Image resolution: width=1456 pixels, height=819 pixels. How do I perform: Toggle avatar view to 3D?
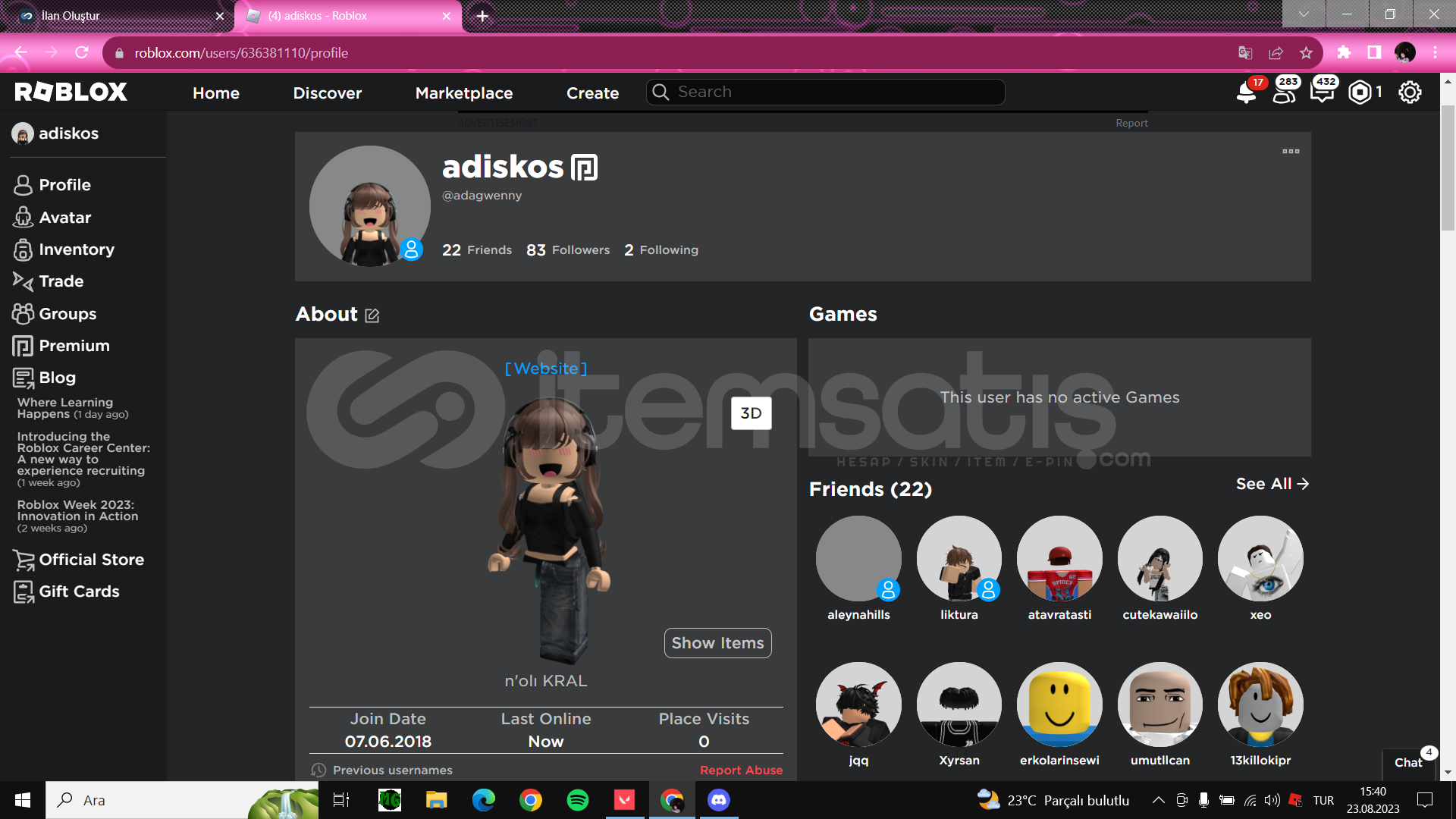(751, 413)
